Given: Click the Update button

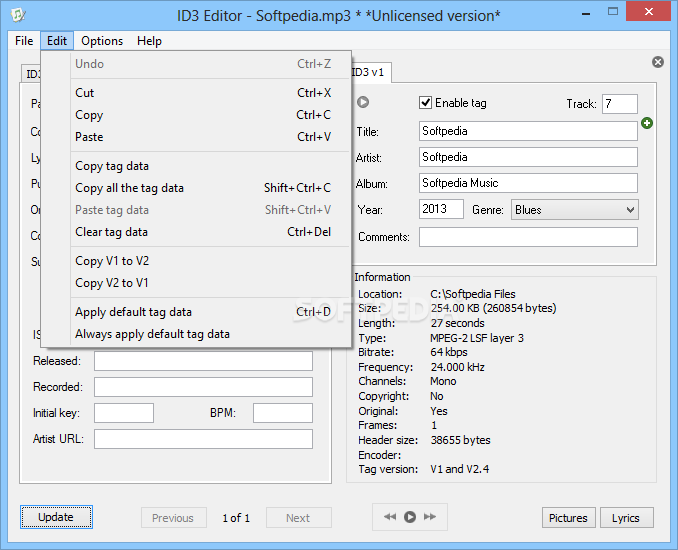Looking at the screenshot, I should [x=56, y=517].
